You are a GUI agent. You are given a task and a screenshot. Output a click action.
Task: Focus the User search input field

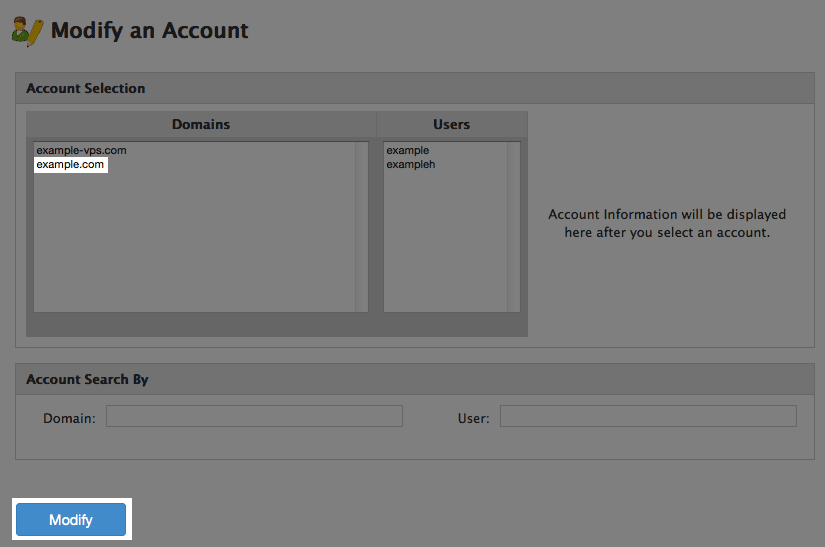pyautogui.click(x=648, y=416)
